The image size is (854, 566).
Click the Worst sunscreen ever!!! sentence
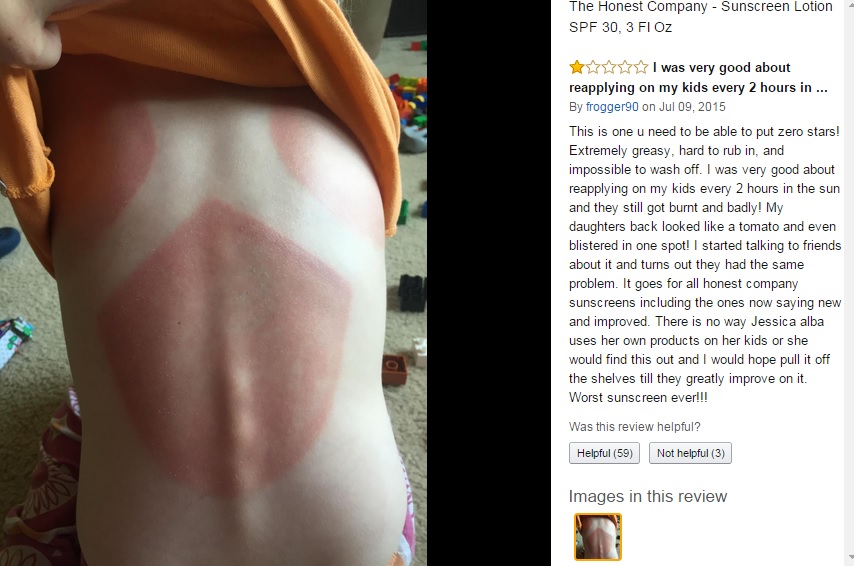point(638,397)
